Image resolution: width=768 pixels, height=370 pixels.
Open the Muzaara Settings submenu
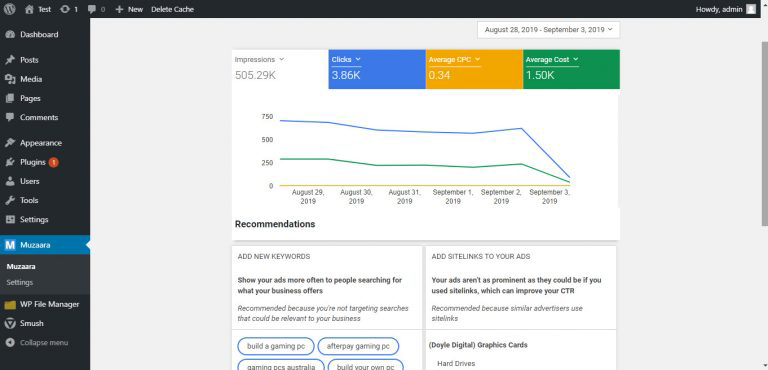20,282
